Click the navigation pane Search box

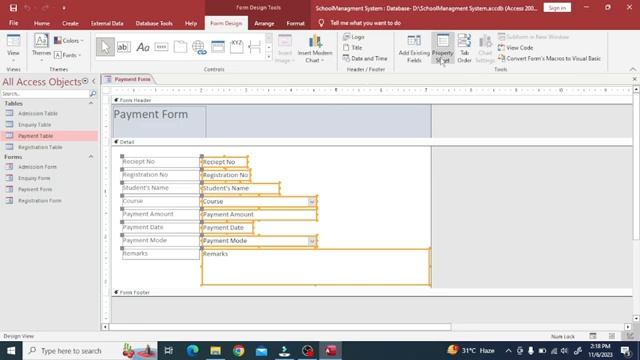(45, 94)
